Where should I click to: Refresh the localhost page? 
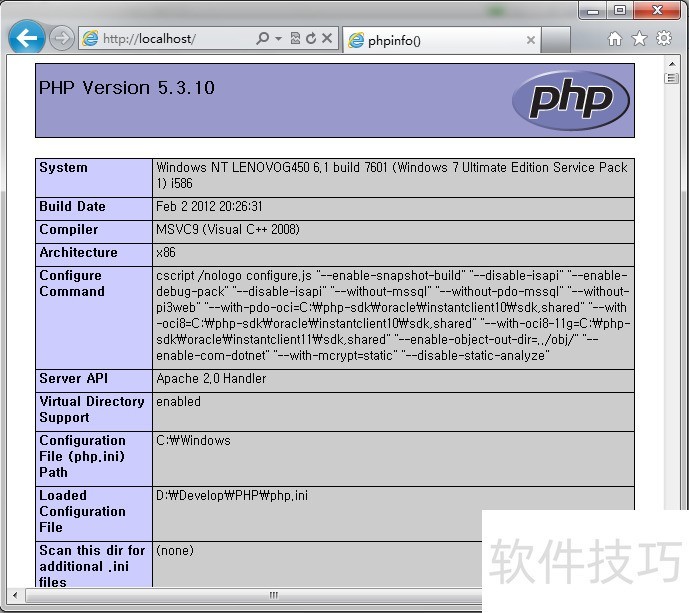coord(311,39)
